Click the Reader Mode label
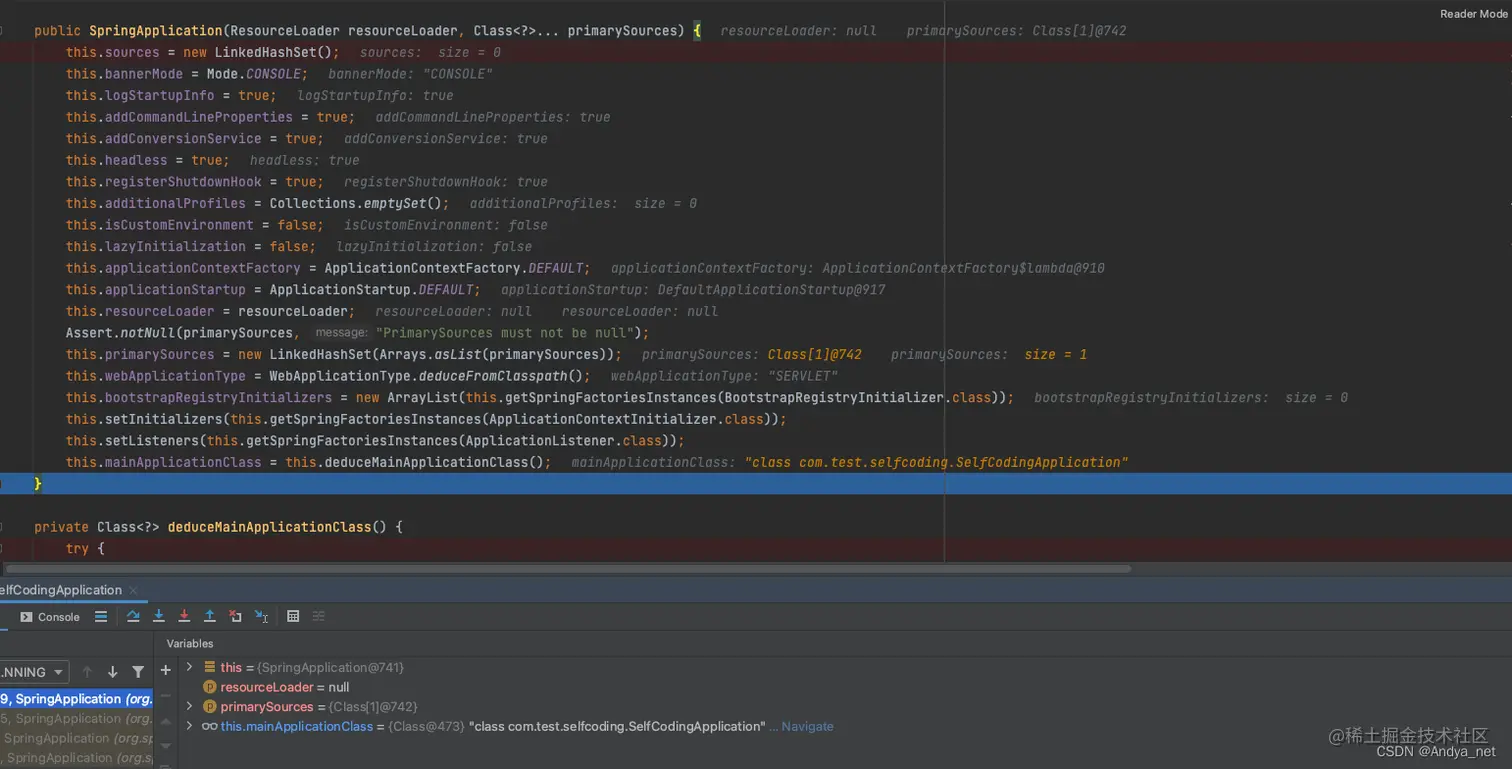This screenshot has height=769, width=1512. [x=1474, y=14]
